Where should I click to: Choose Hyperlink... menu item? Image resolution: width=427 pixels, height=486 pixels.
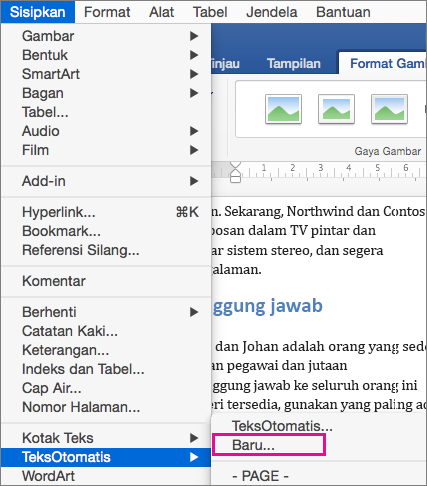[106, 212]
